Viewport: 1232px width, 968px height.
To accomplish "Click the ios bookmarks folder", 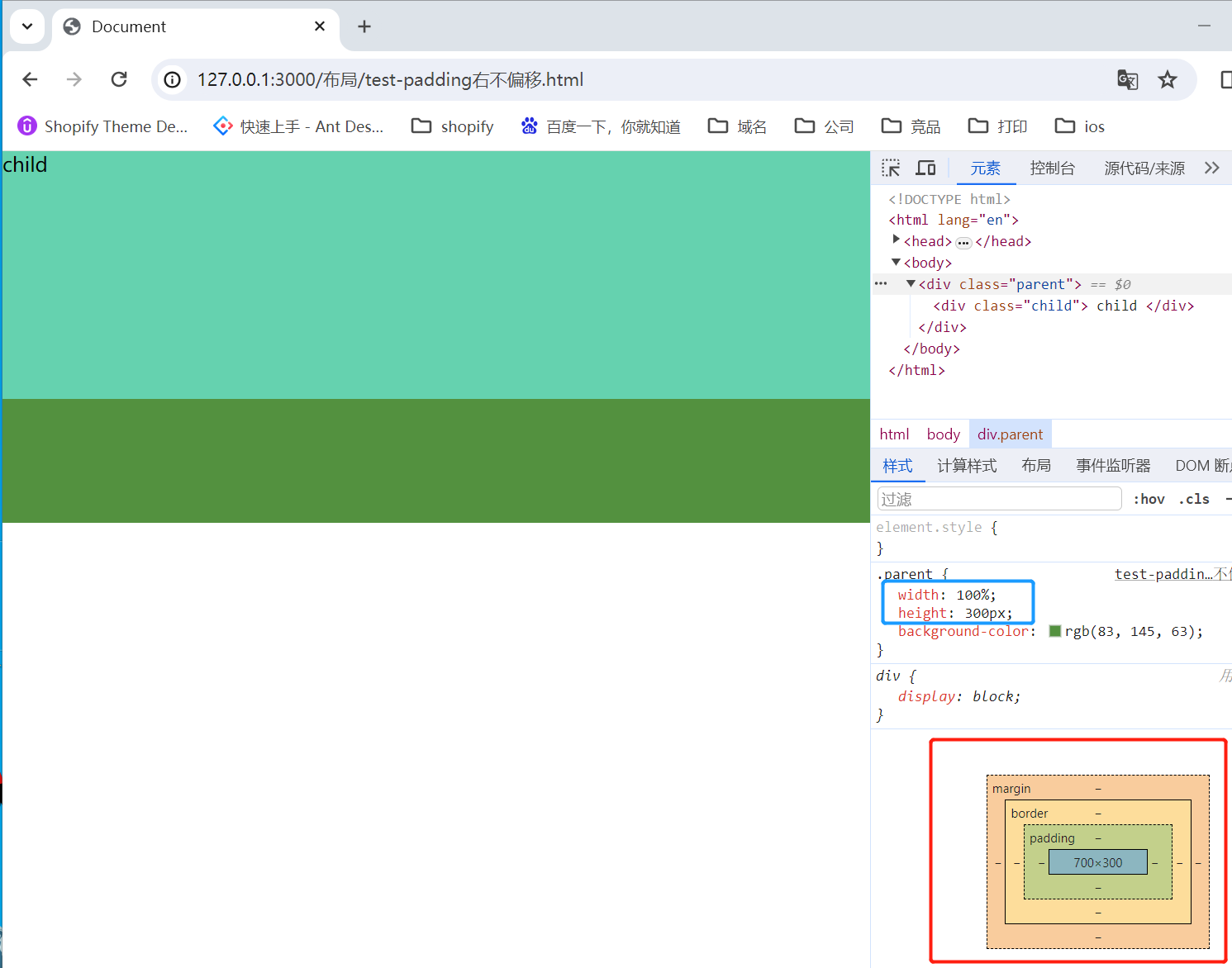I will pyautogui.click(x=1079, y=126).
